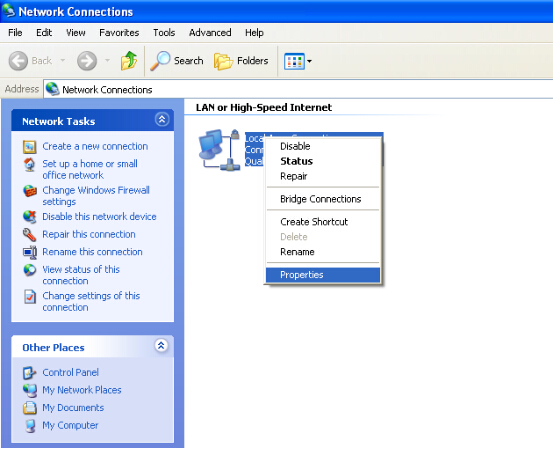Open the My Network Places link
This screenshot has height=449, width=553.
(82, 390)
